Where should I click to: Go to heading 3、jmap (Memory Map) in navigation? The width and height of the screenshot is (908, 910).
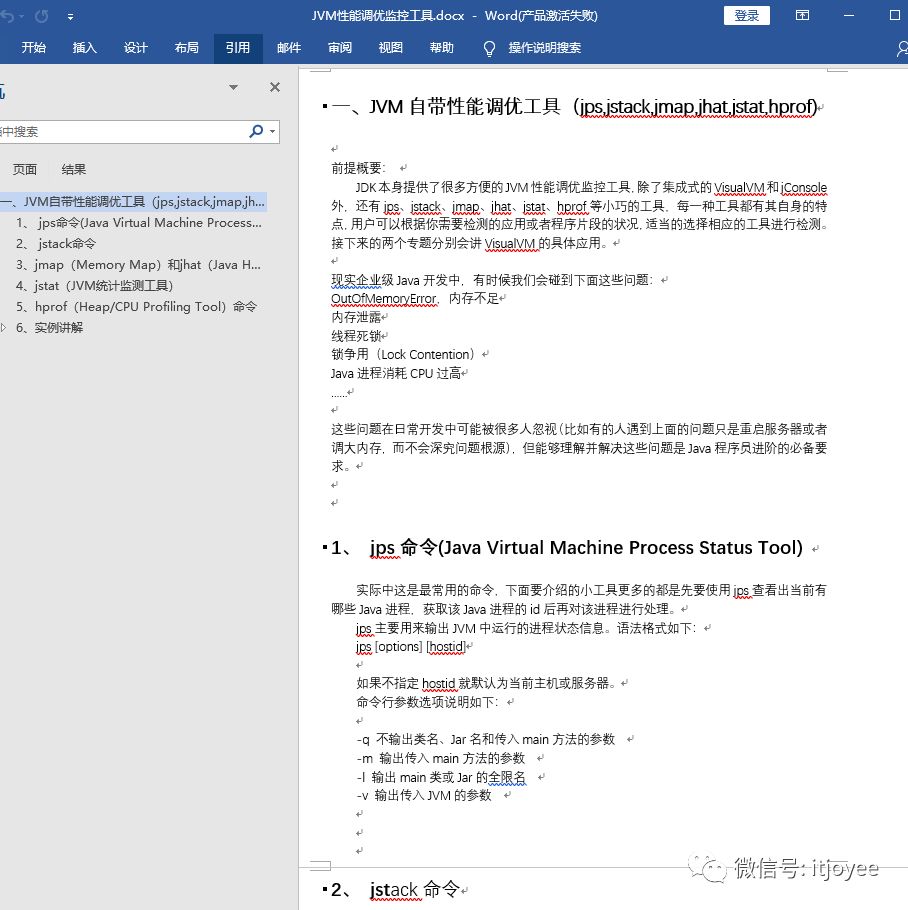click(x=138, y=265)
